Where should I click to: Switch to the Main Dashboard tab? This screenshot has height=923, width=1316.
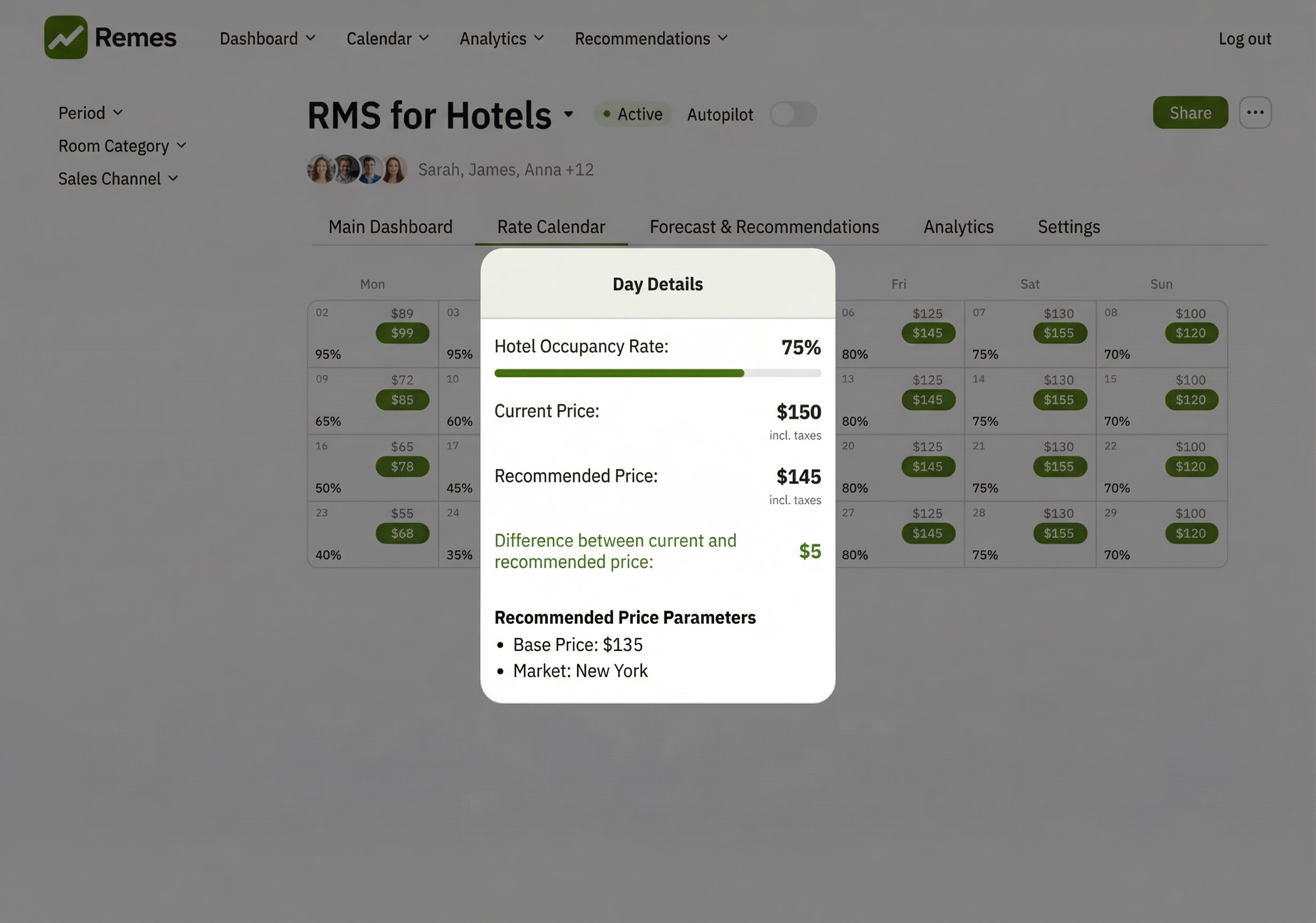(x=390, y=227)
